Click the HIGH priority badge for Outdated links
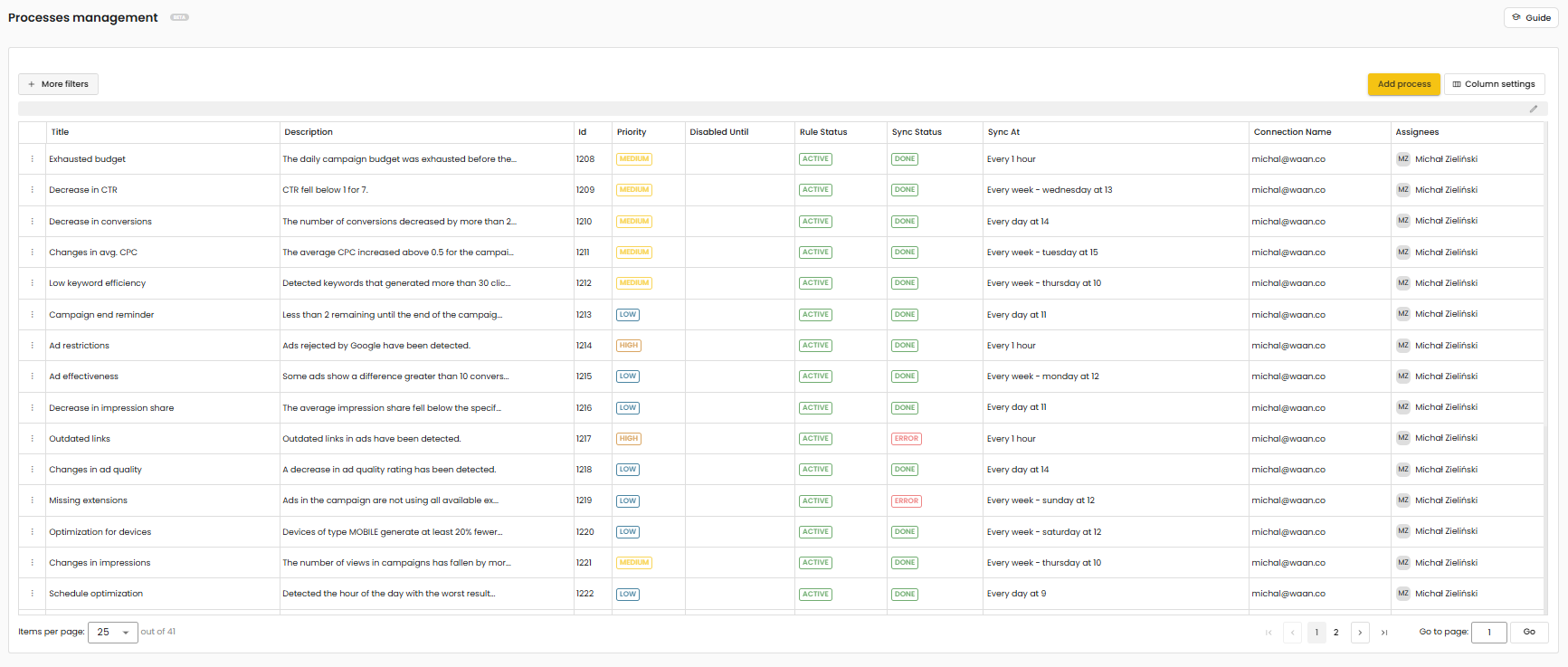 [x=629, y=439]
